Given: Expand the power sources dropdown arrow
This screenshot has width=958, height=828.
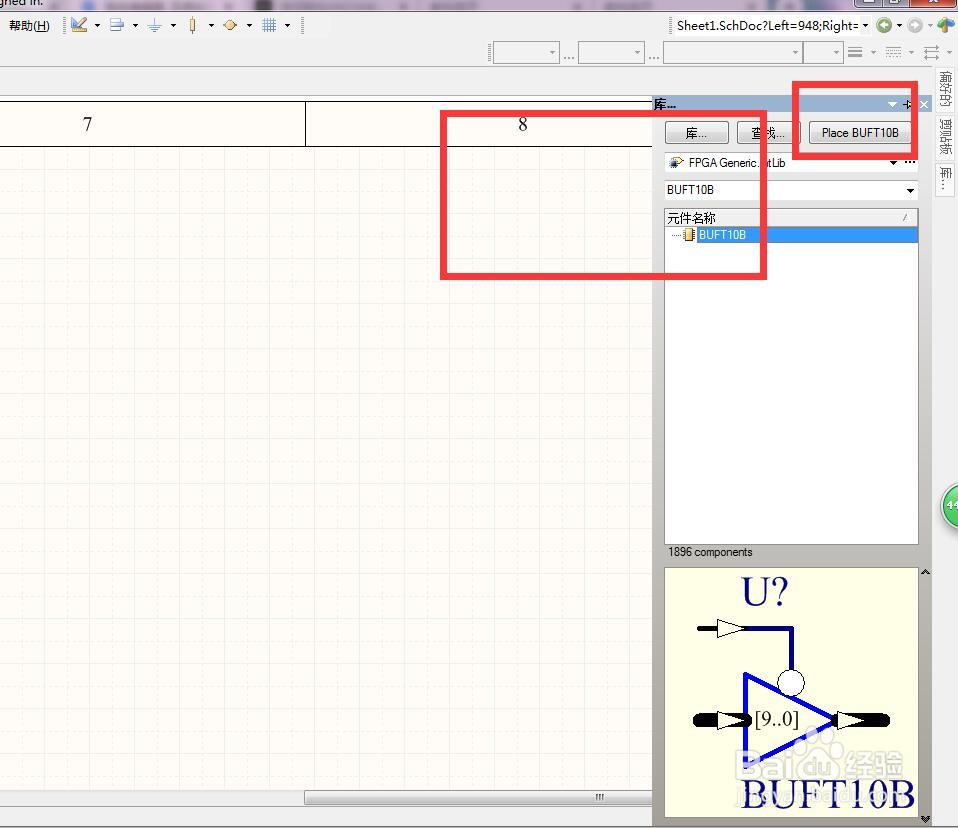Looking at the screenshot, I should point(174,26).
